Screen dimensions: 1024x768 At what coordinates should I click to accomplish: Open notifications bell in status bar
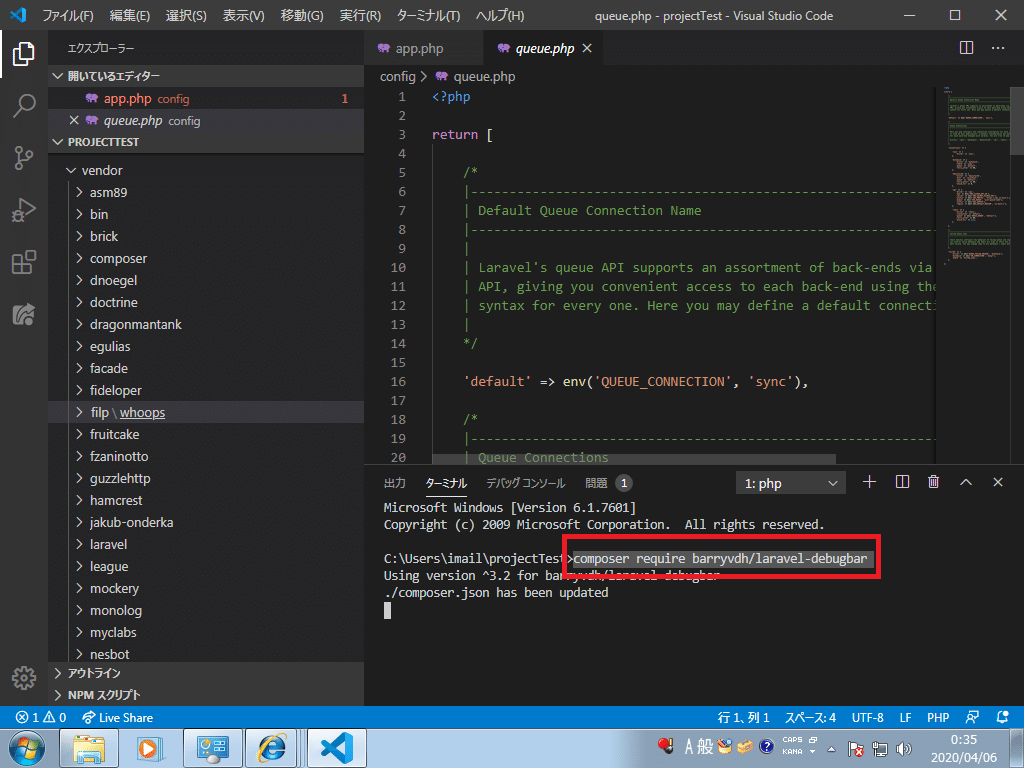pos(1003,717)
